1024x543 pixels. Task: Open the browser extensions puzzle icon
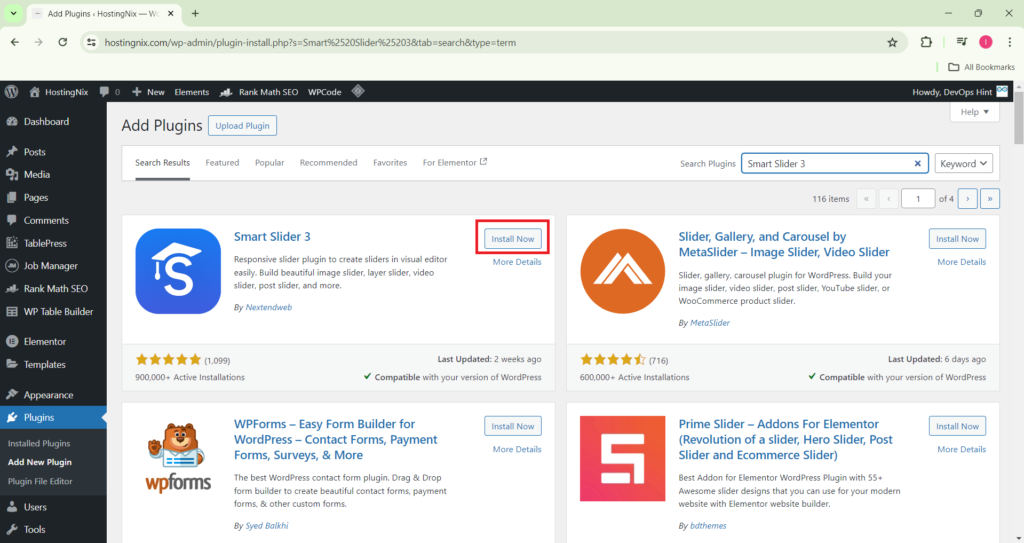(926, 42)
